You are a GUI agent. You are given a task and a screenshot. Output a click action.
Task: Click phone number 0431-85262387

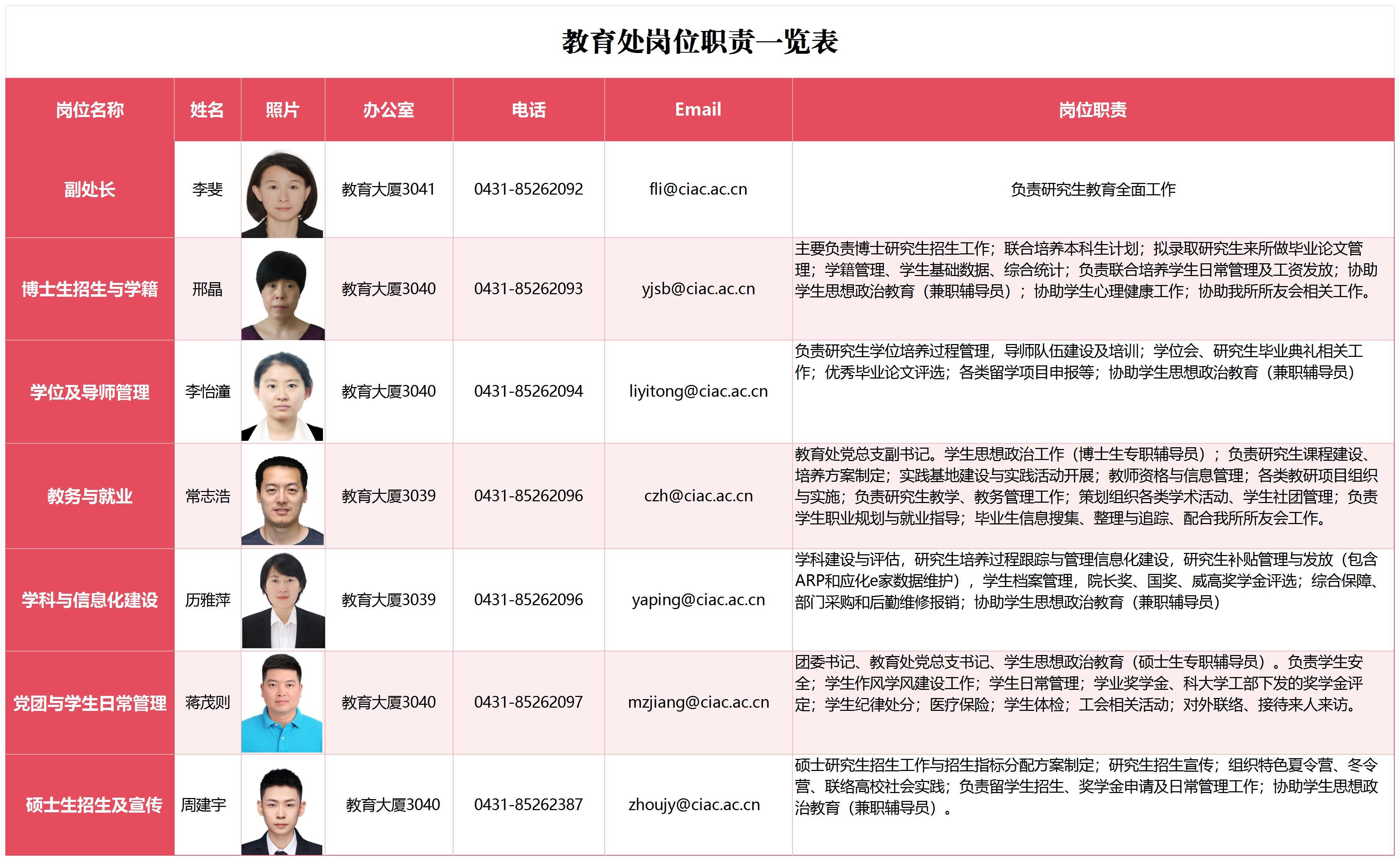pyautogui.click(x=528, y=805)
